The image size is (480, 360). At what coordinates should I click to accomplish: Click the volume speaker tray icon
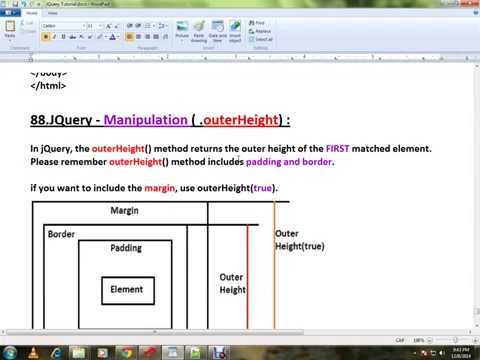click(x=442, y=353)
